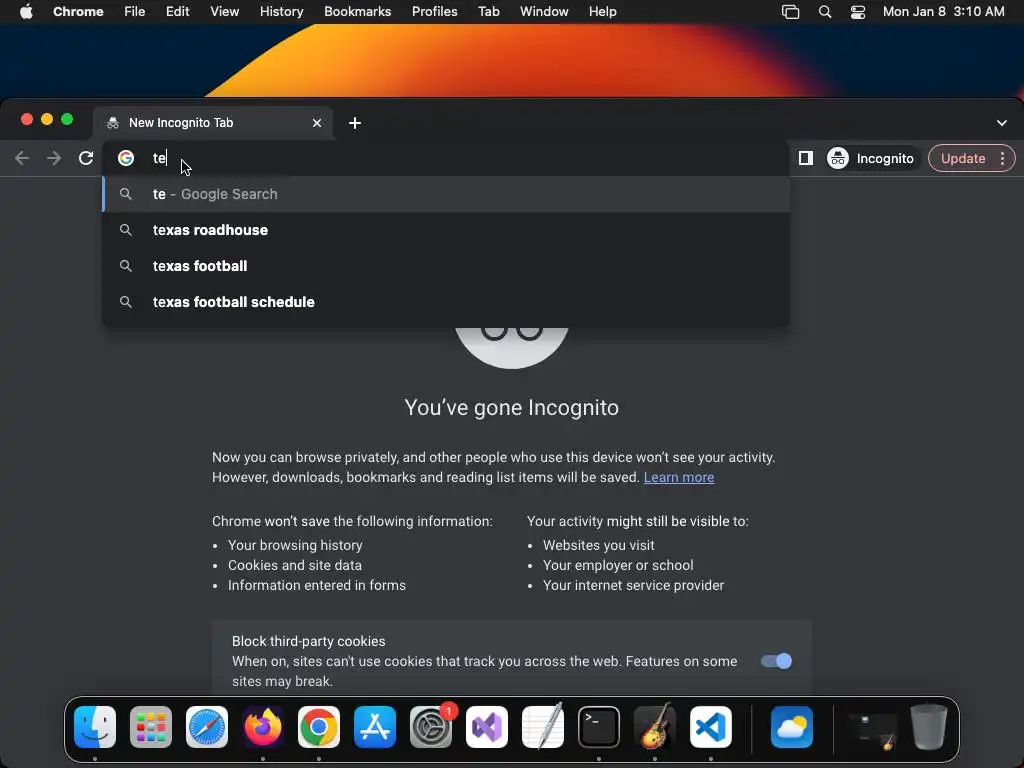Image resolution: width=1024 pixels, height=768 pixels.
Task: Open the Chrome menu
Action: (x=78, y=12)
